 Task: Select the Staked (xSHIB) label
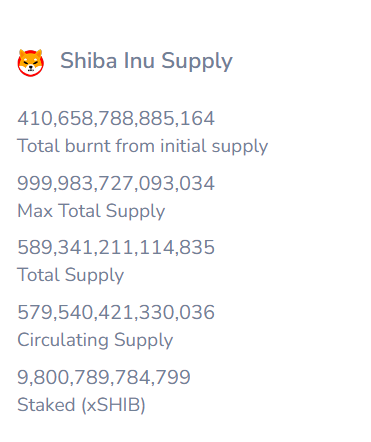pos(81,405)
